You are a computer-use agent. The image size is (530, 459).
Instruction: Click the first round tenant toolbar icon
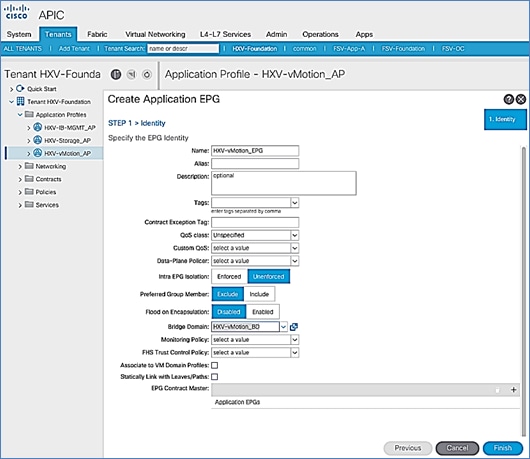(x=116, y=74)
